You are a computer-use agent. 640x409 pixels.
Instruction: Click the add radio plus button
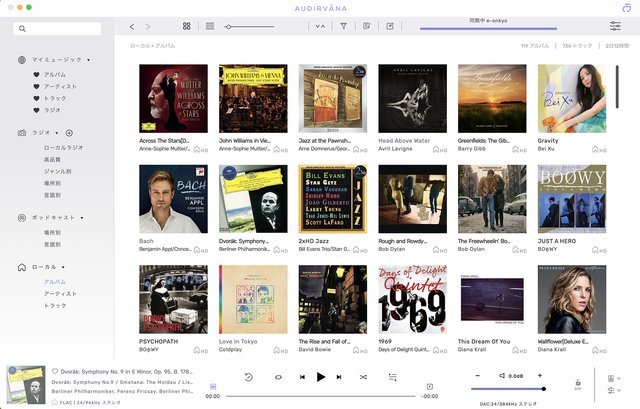(70, 133)
